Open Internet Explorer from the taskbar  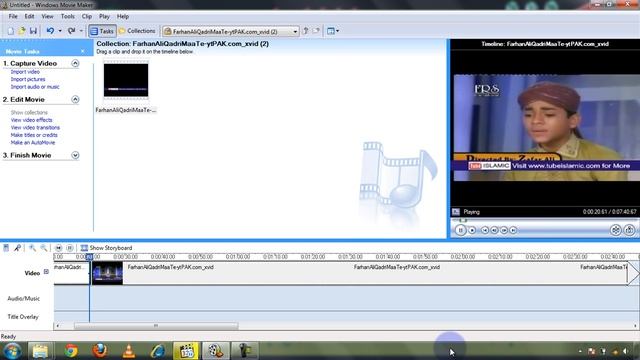coord(158,351)
